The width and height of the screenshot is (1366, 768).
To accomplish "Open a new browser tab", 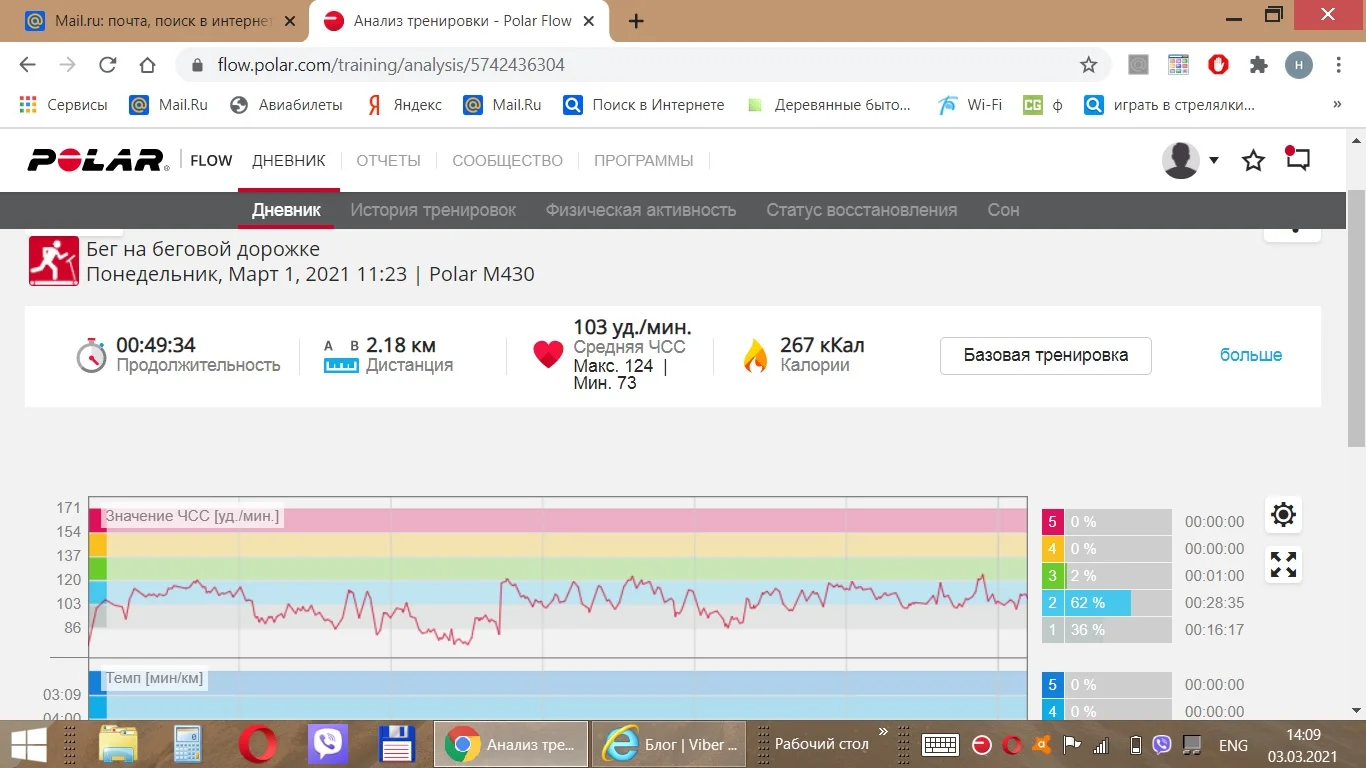I will (636, 21).
